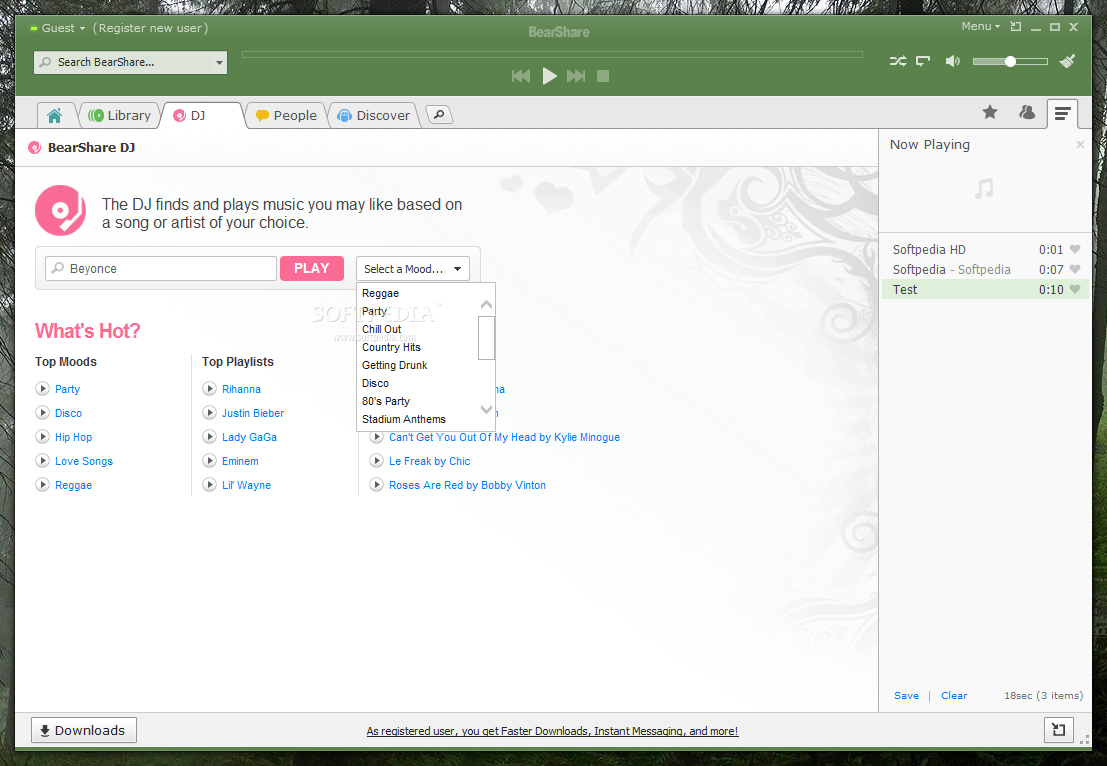Favorite the Test track heart
This screenshot has width=1107, height=766.
pyautogui.click(x=1075, y=289)
